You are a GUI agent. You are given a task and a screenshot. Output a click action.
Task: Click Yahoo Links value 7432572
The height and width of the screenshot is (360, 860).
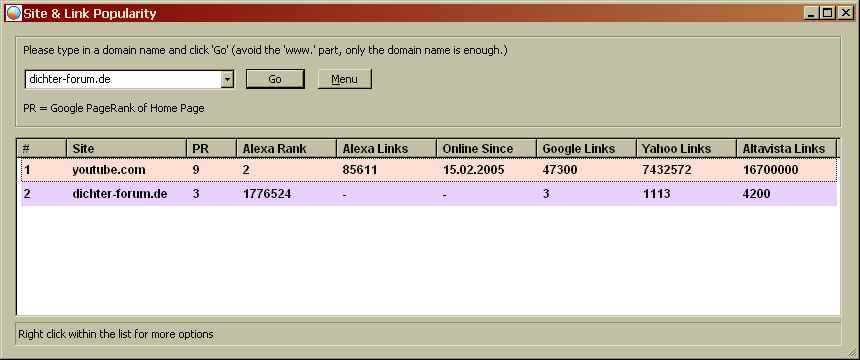click(x=666, y=170)
